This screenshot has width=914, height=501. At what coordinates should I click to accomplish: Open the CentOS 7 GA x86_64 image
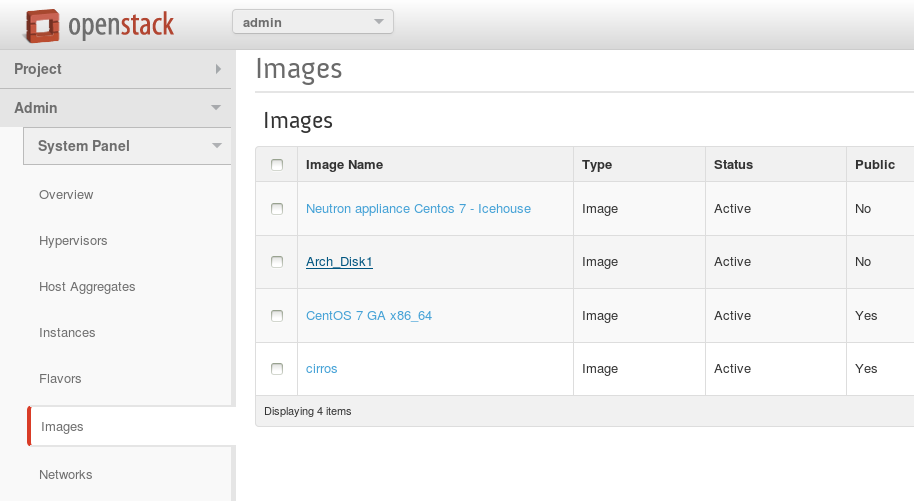369,316
